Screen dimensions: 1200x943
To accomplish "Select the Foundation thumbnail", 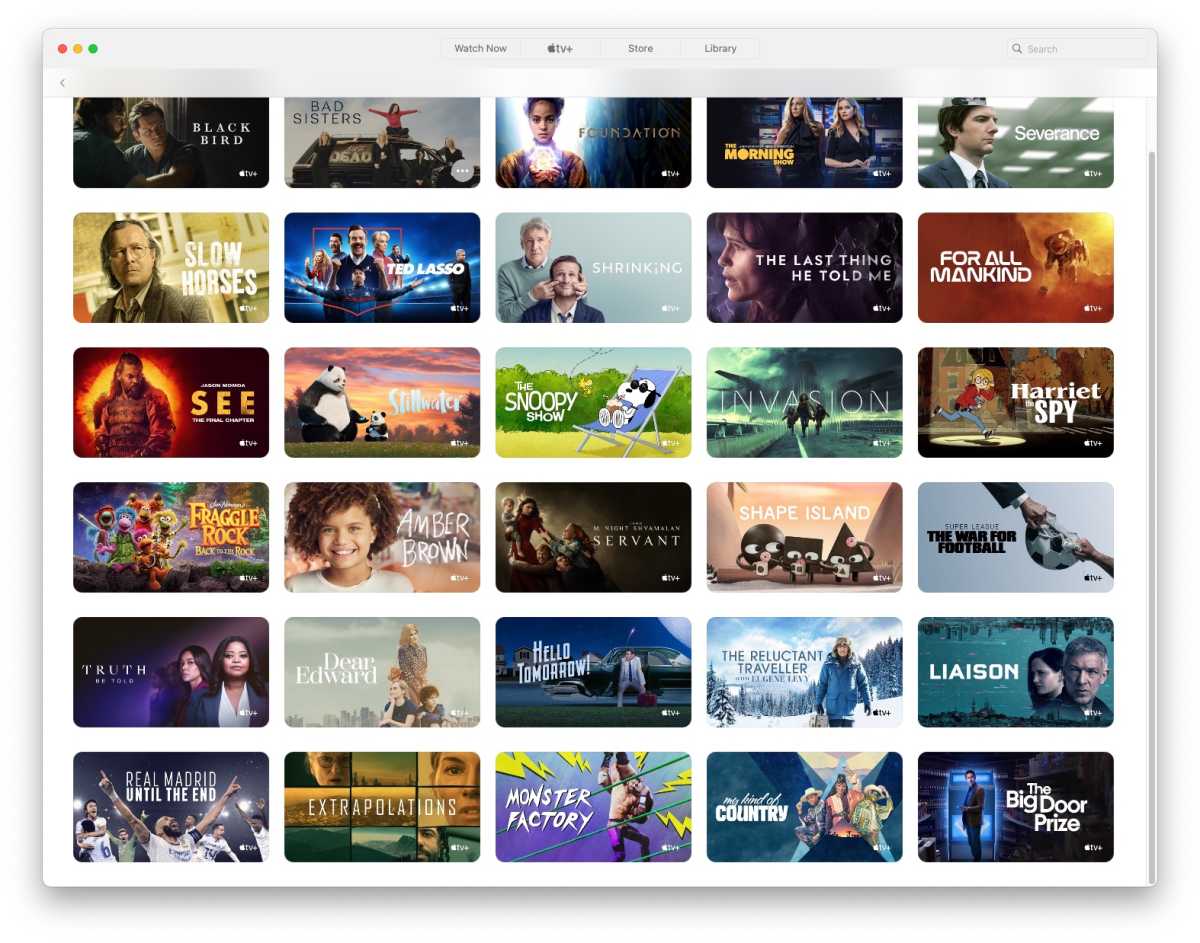I will coord(593,142).
